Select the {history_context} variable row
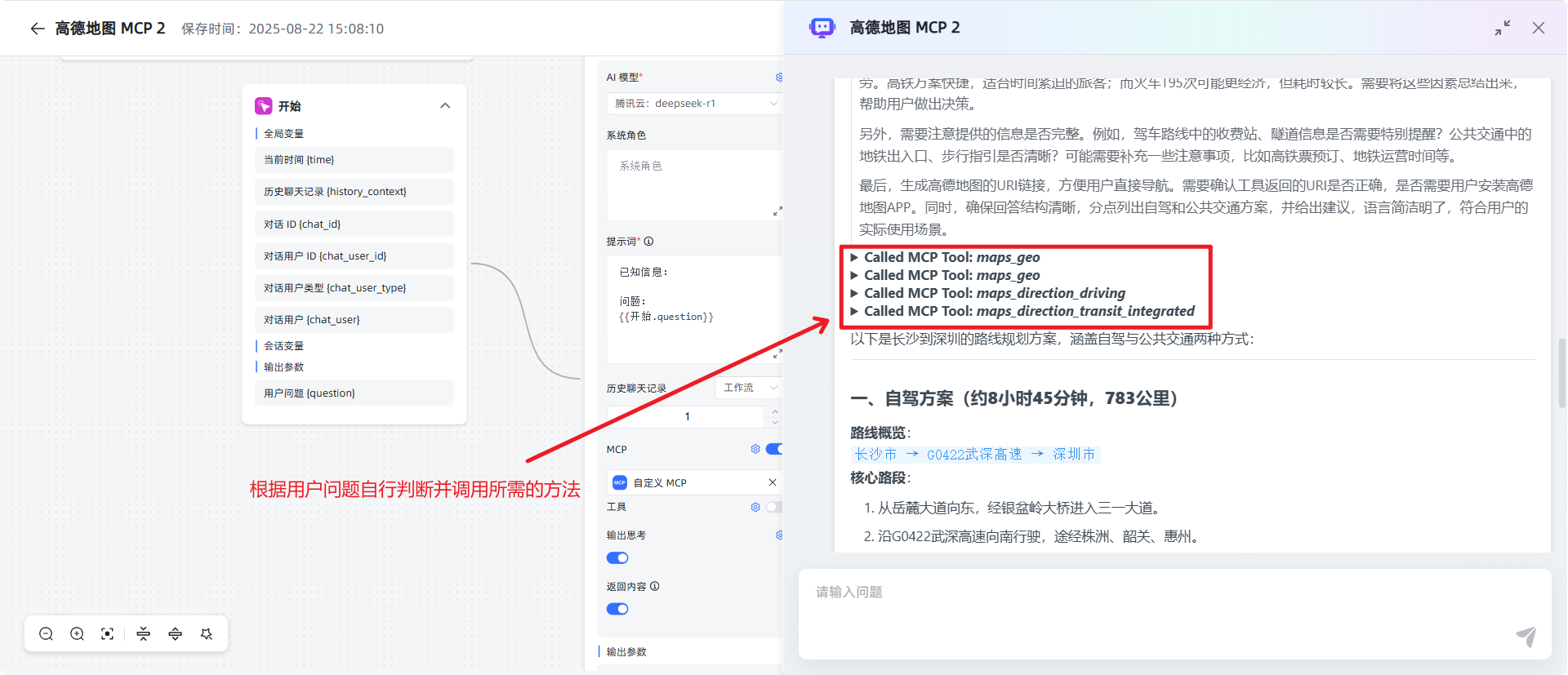The width and height of the screenshot is (1568, 675). [354, 192]
